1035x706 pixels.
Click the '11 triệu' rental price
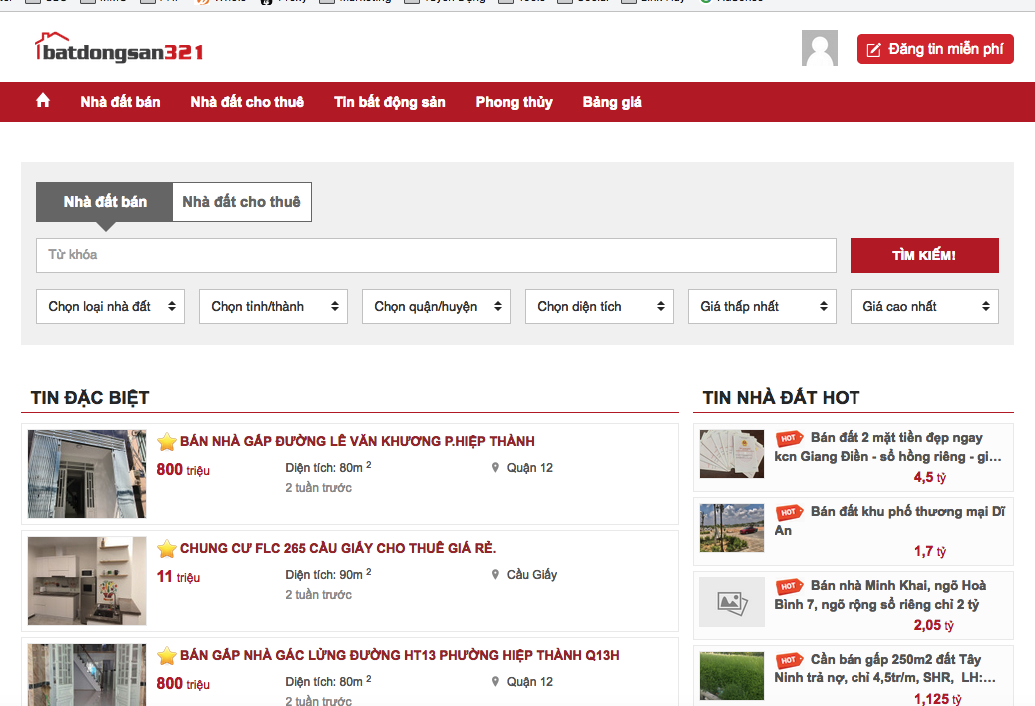pos(178,577)
